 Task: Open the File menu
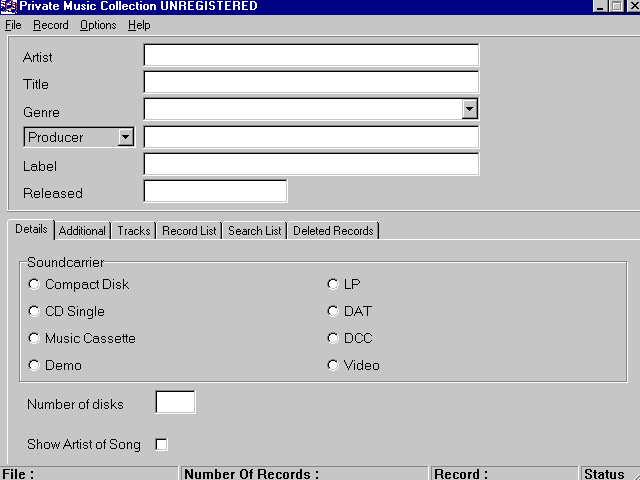tap(13, 25)
